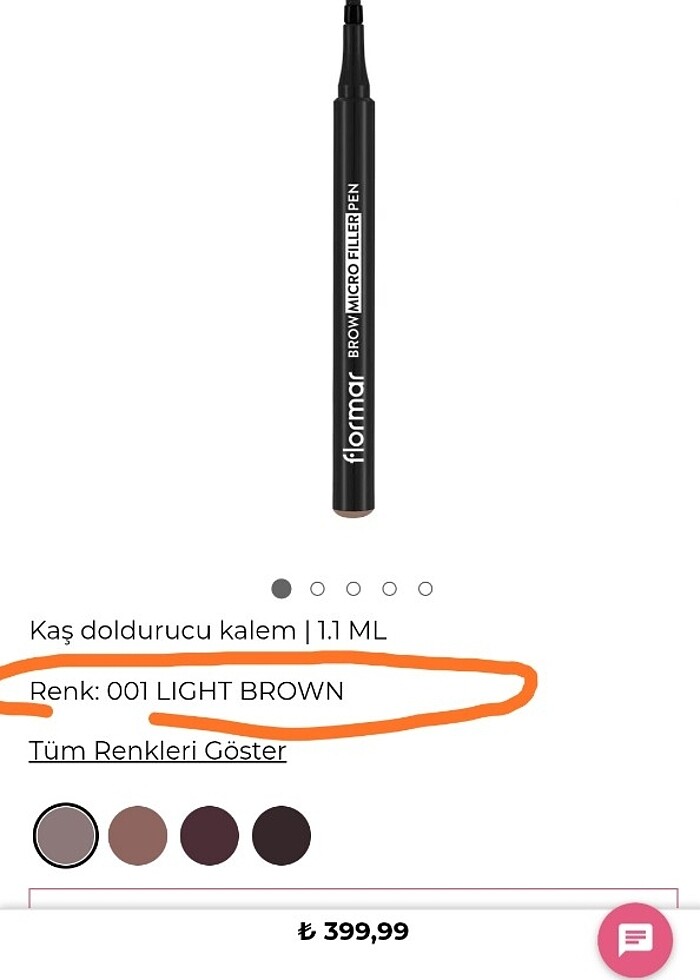Click the Renk: 001 LIGHT BROWN label

(x=186, y=691)
